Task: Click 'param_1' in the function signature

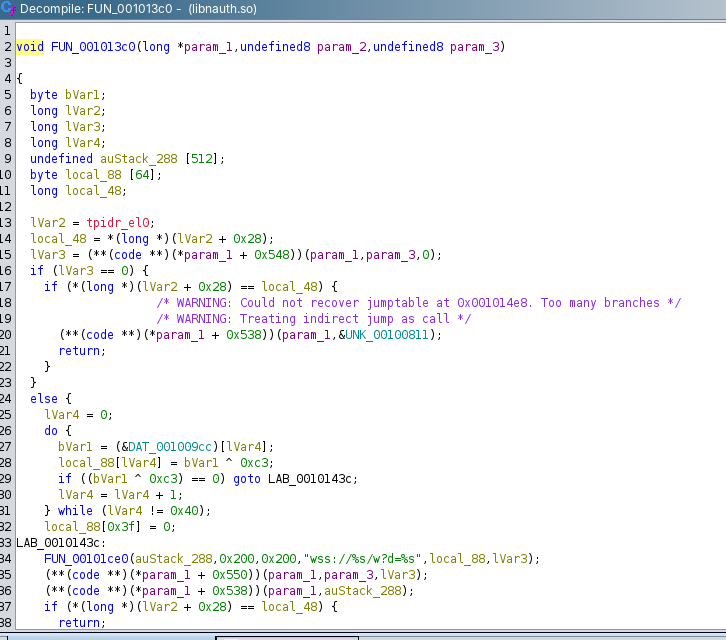Action: tap(208, 47)
